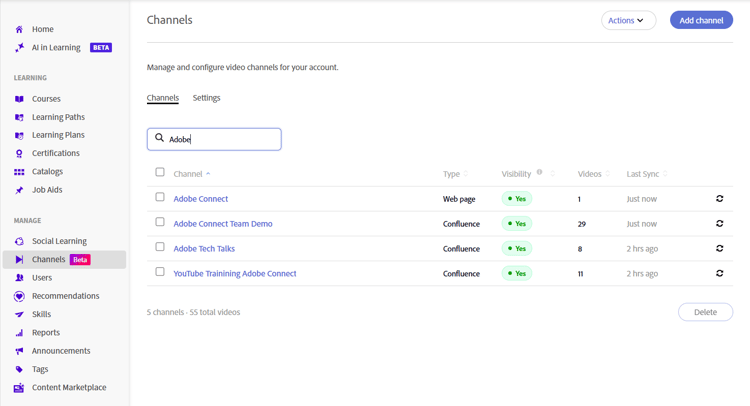Click the search magnifier icon
This screenshot has width=750, height=406.
coord(159,138)
